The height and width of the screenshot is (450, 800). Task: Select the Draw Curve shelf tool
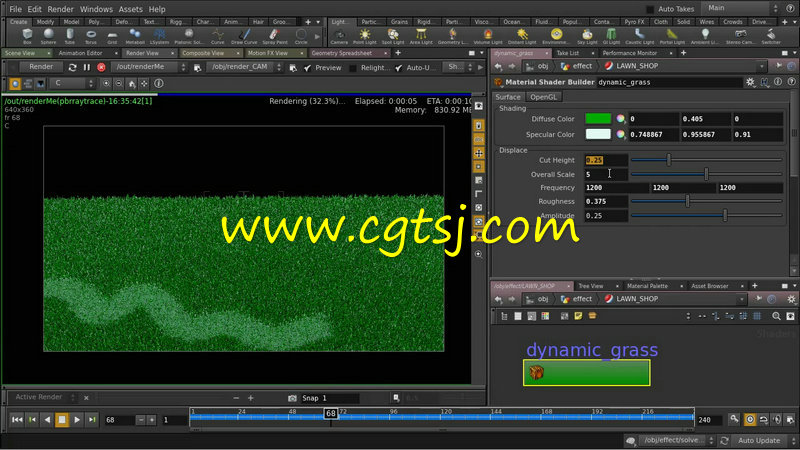244,36
